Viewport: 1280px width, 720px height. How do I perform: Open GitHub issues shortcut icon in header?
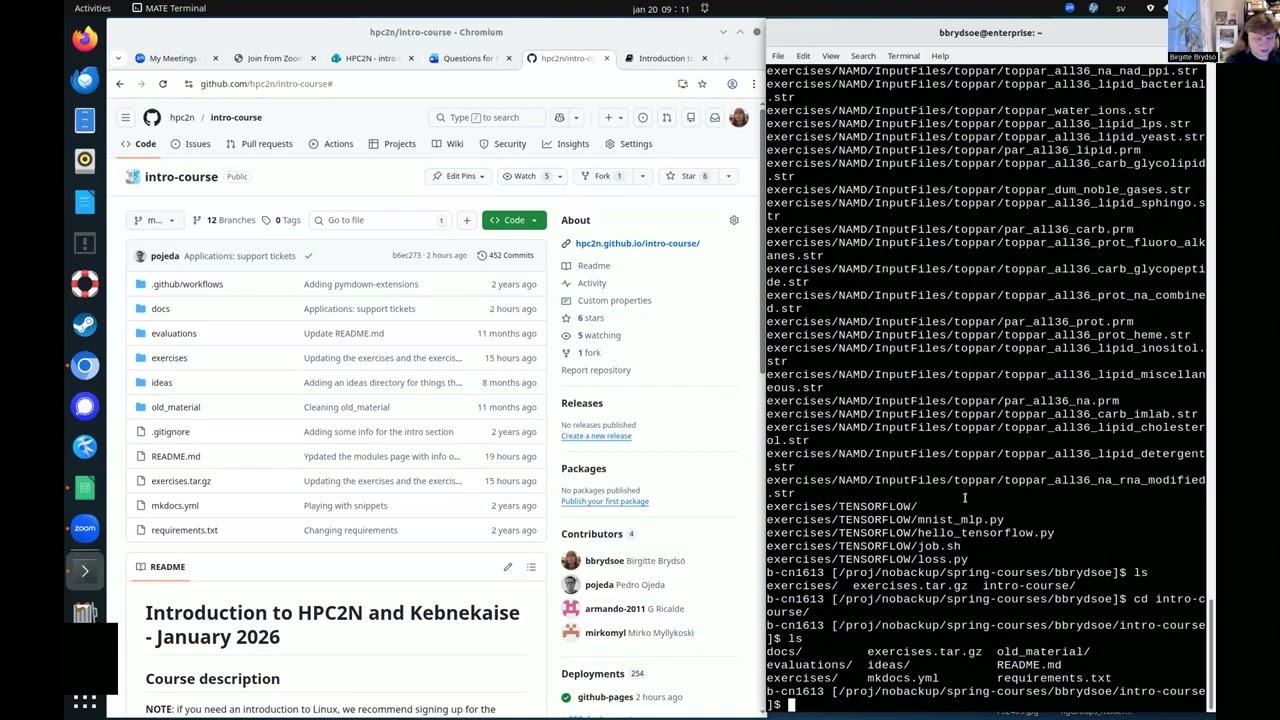click(643, 118)
